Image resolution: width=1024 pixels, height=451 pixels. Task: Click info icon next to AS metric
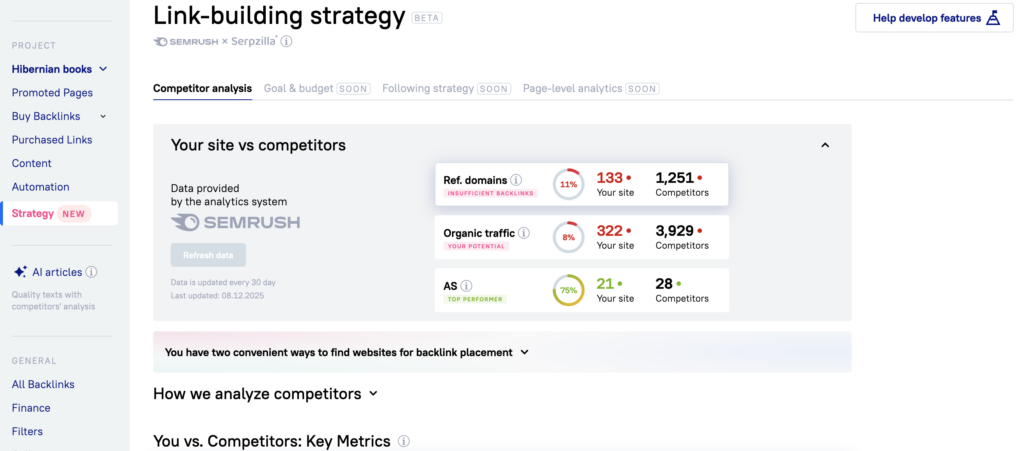click(467, 286)
